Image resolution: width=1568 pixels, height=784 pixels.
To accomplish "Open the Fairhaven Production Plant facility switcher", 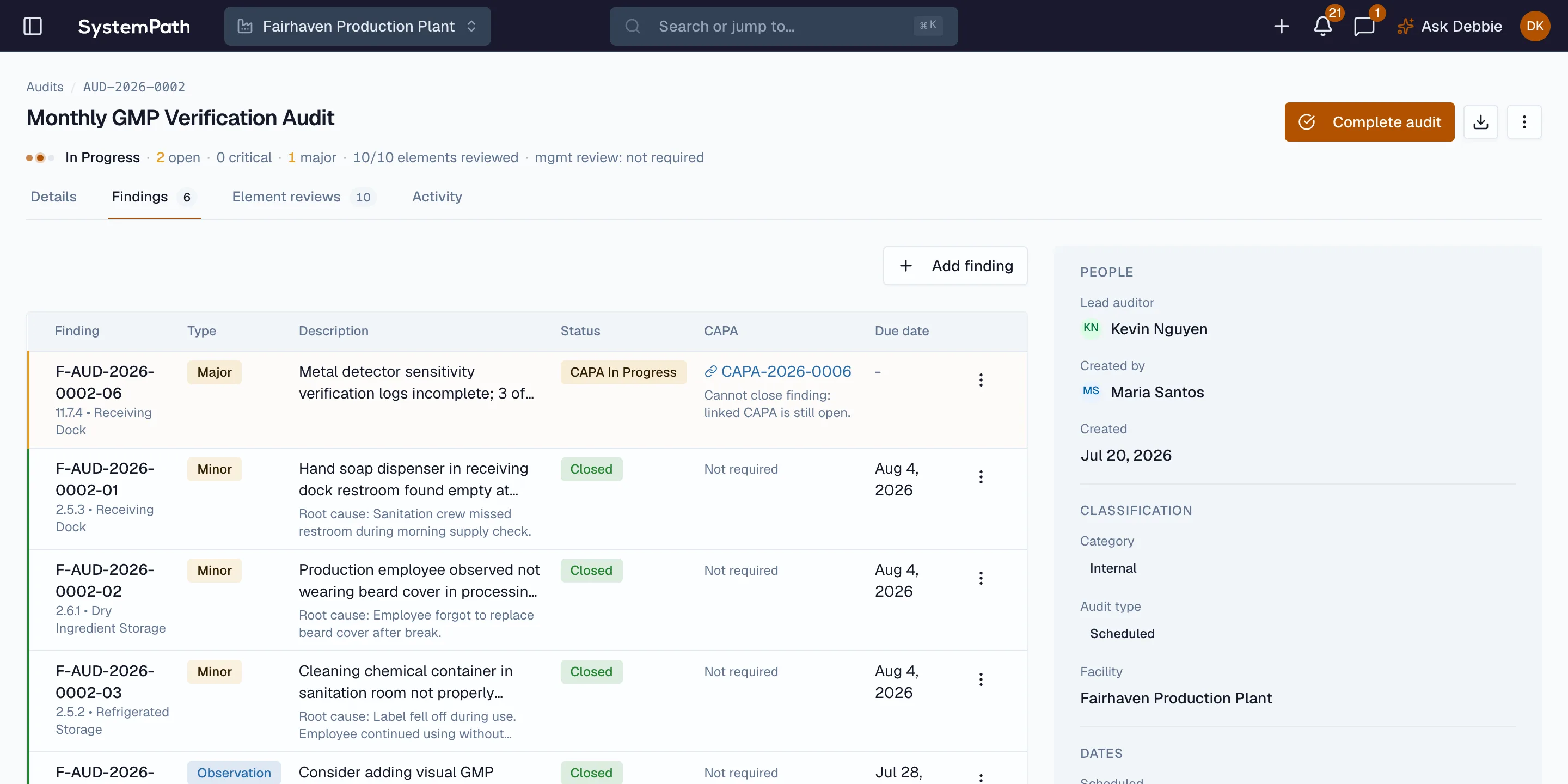I will coord(357,26).
